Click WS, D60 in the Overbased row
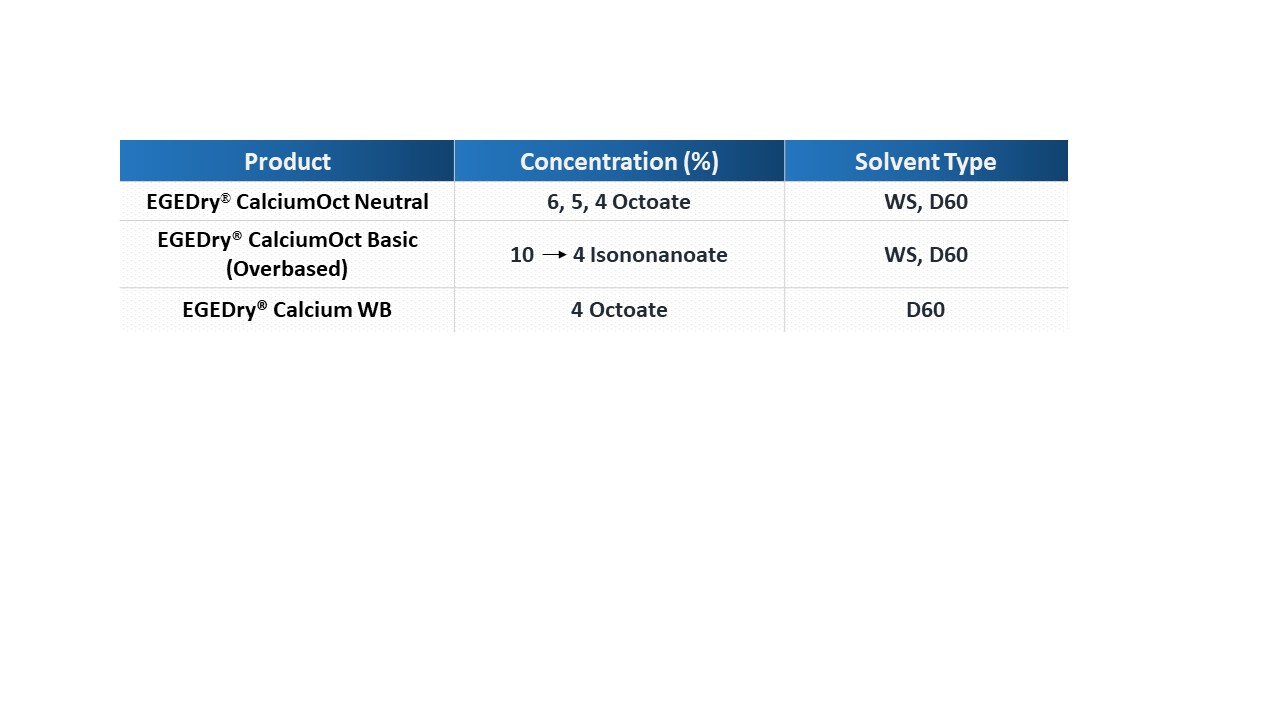 pos(926,254)
